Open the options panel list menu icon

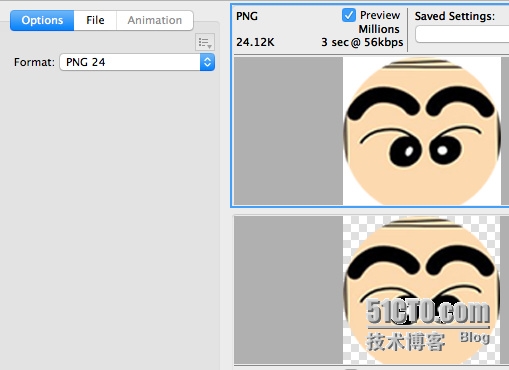(x=205, y=42)
